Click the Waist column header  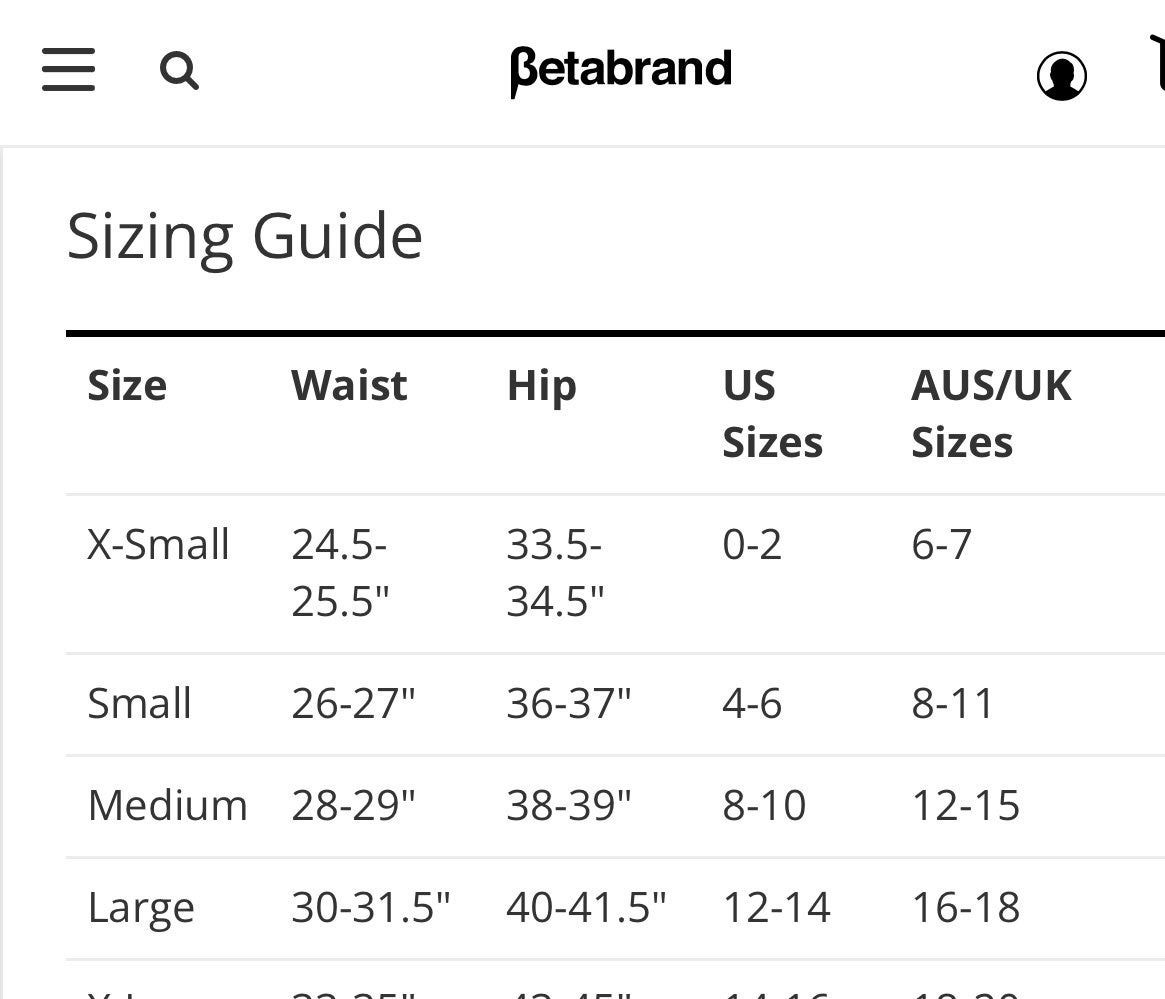349,385
